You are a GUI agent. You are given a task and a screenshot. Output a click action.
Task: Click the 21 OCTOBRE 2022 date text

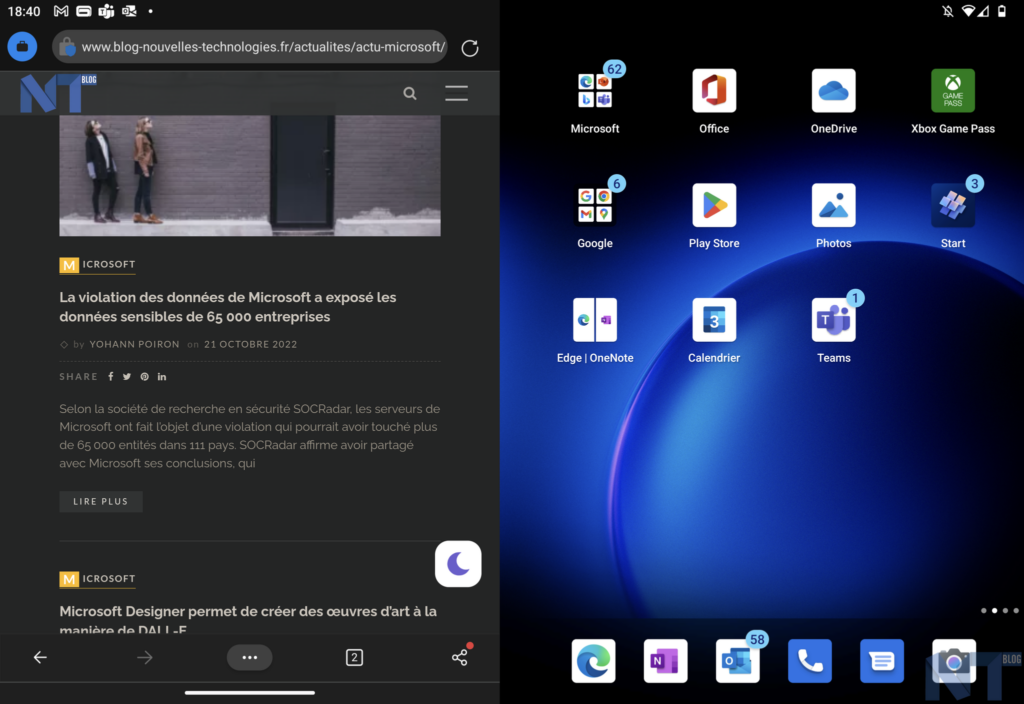(x=250, y=344)
